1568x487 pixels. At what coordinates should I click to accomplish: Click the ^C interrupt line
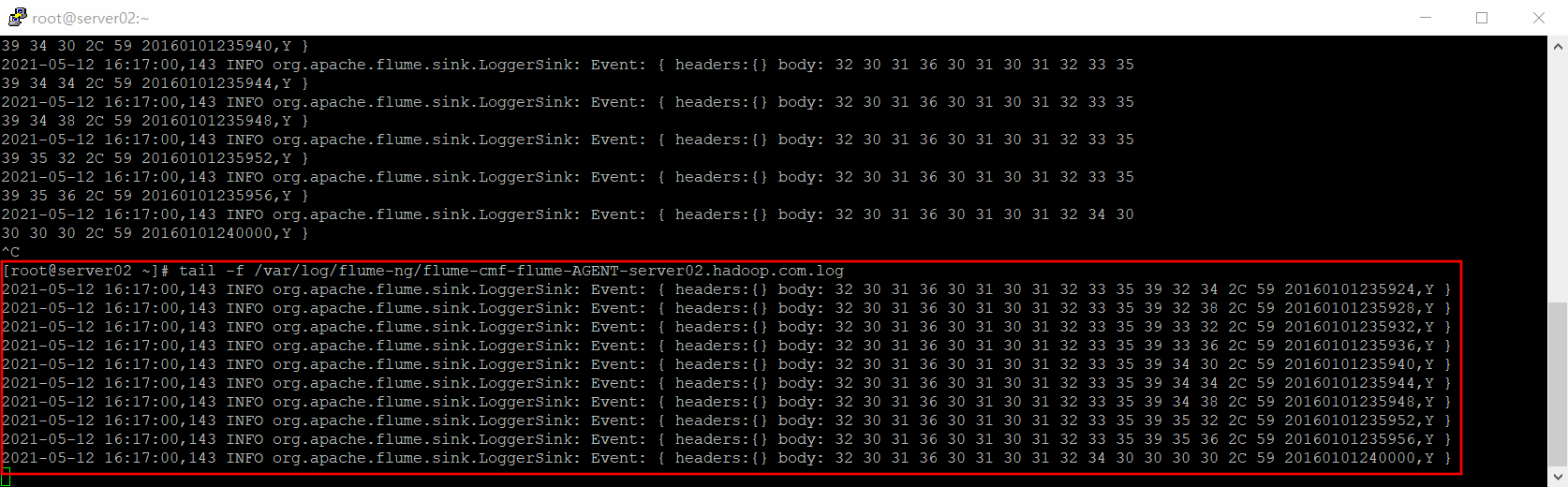[10, 252]
